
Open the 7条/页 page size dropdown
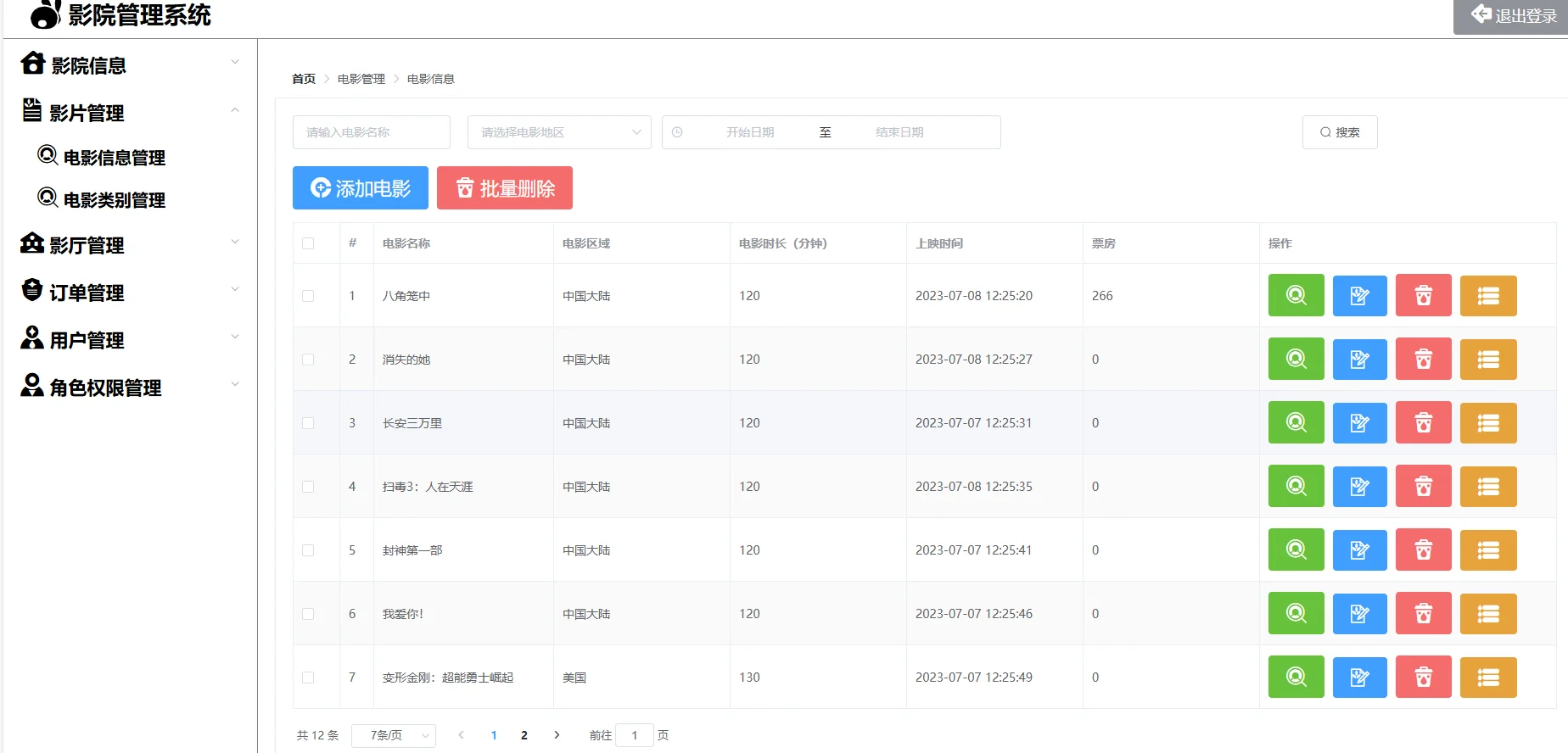click(x=394, y=735)
